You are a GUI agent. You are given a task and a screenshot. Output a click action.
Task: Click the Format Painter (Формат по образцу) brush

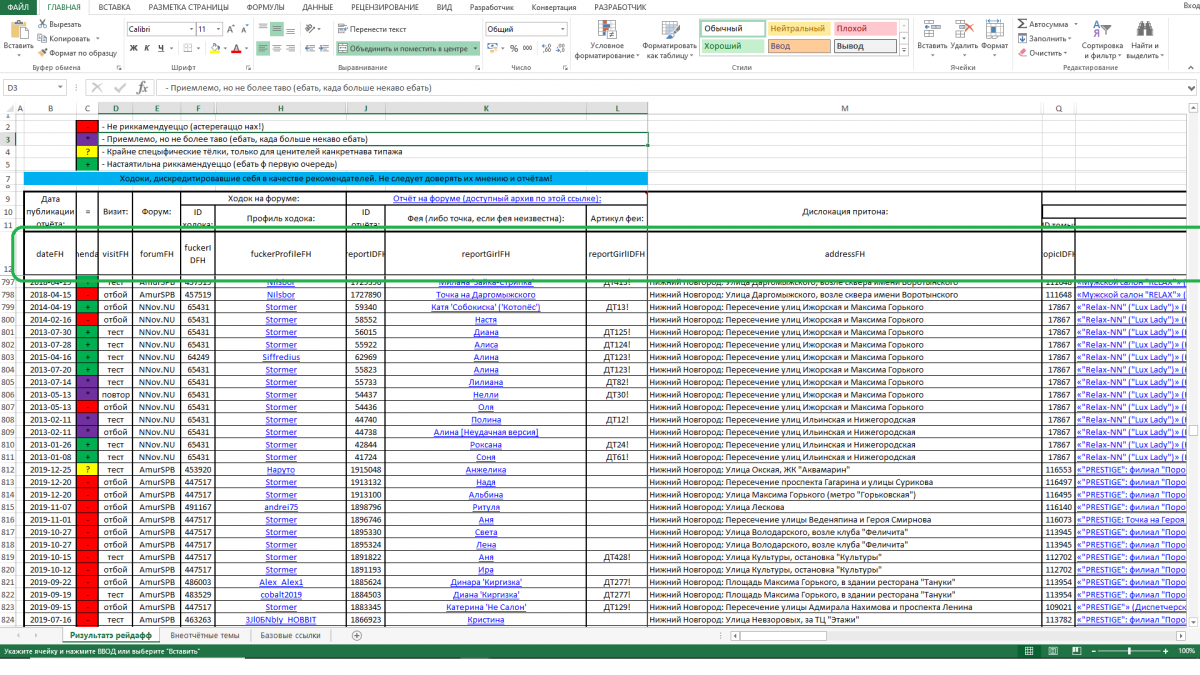point(43,53)
